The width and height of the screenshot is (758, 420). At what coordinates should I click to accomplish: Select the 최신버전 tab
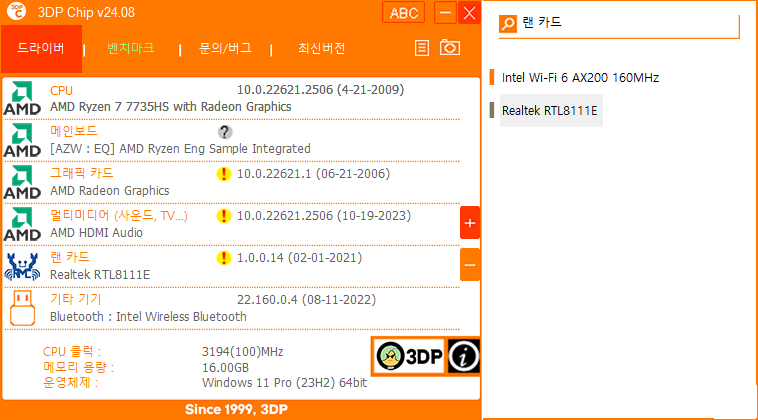coord(321,48)
